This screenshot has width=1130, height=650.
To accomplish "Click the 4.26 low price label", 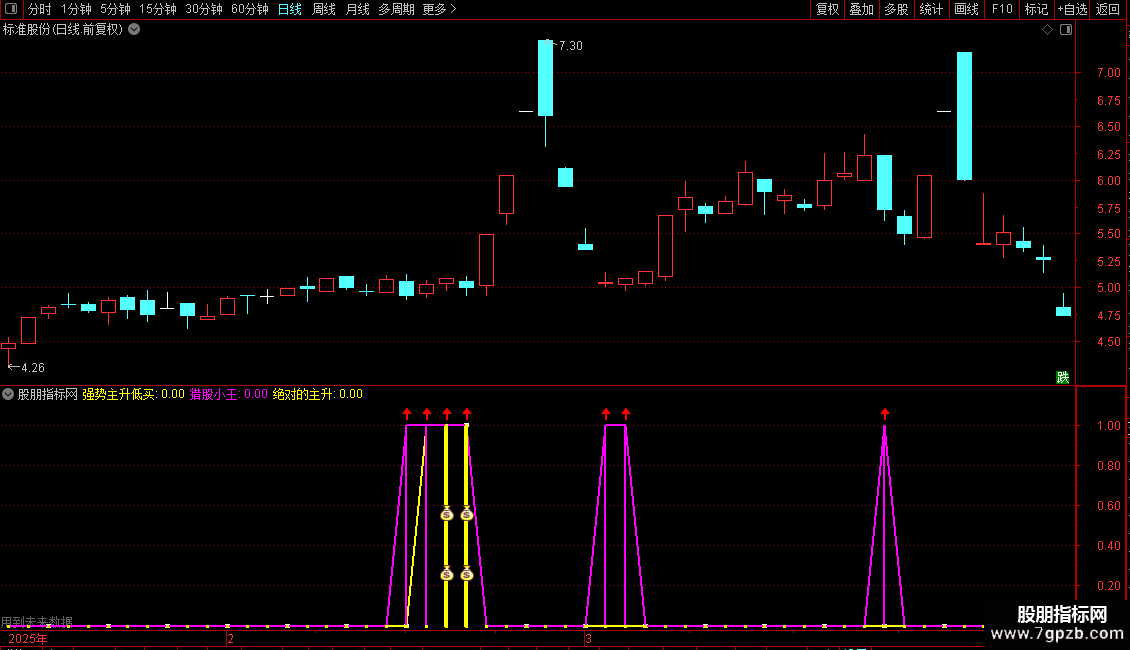I will point(33,368).
